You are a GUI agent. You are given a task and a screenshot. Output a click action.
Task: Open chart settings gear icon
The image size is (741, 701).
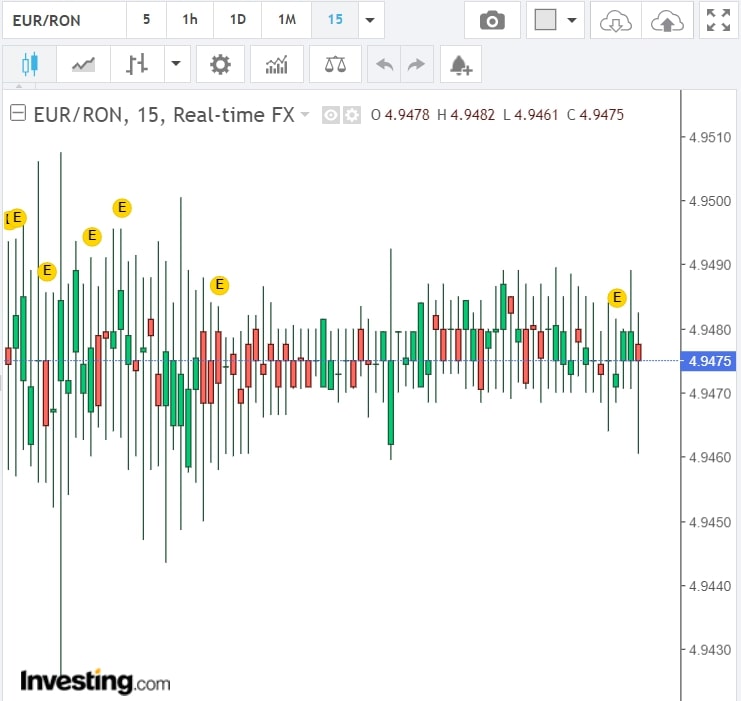(220, 66)
